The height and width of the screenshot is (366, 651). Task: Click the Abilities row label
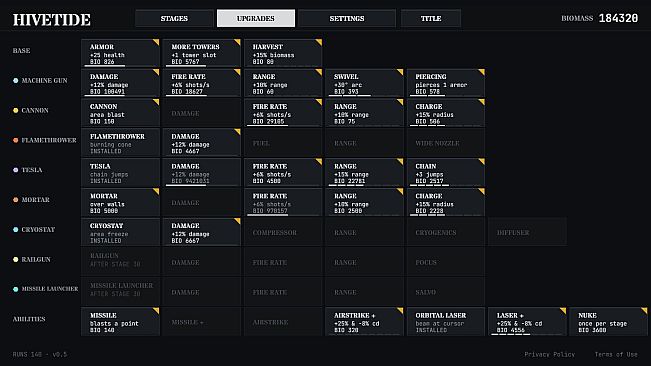coord(29,319)
